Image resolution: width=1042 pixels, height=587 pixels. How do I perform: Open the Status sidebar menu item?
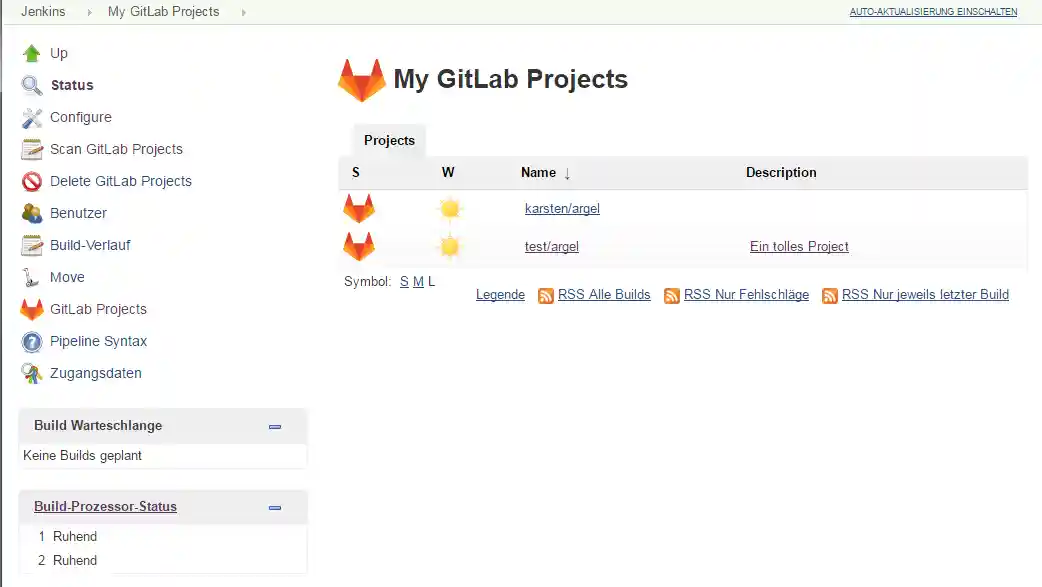[x=72, y=85]
